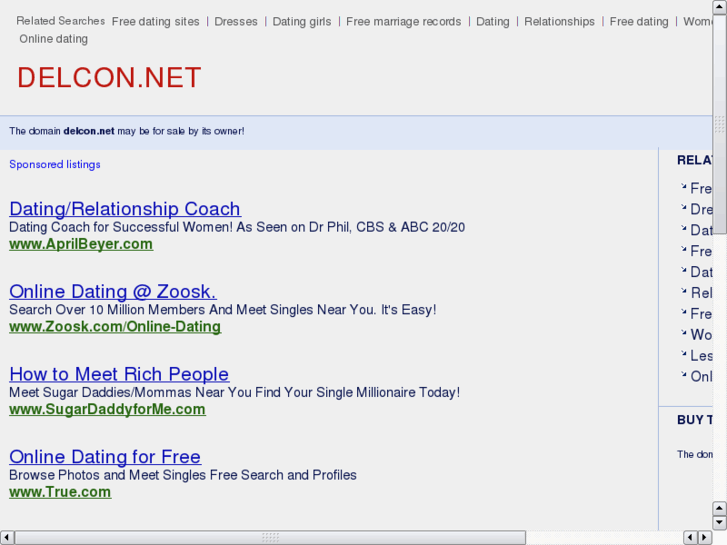
Task: Open 'How to Meet Rich People' listing
Action: 119,374
